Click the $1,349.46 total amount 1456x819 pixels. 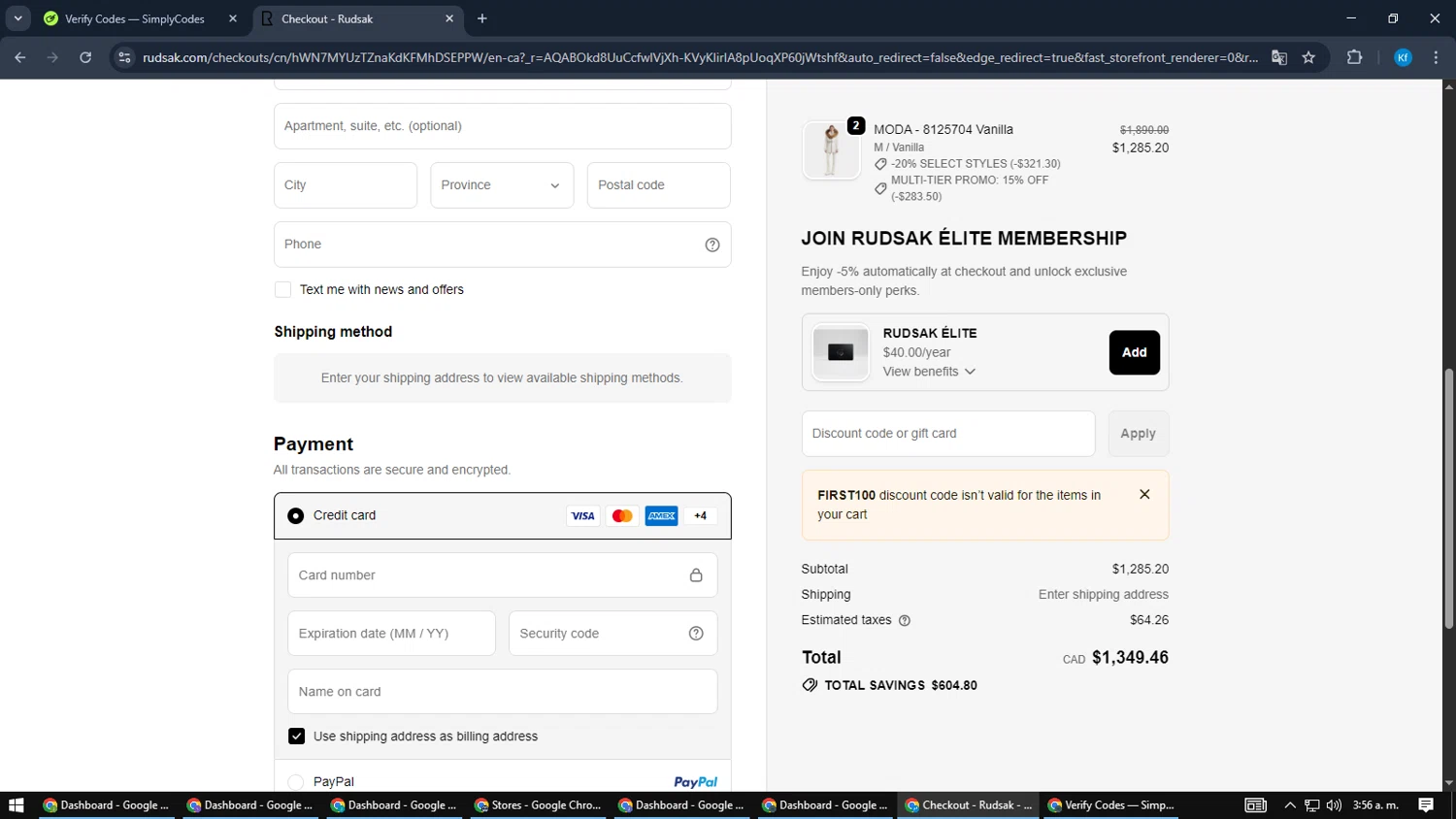(x=1130, y=658)
